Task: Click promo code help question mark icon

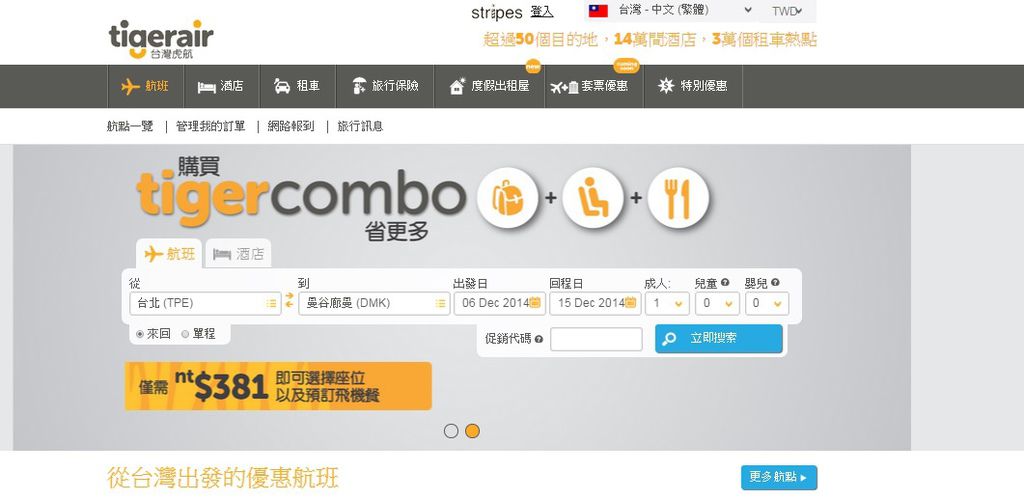Action: pyautogui.click(x=539, y=339)
